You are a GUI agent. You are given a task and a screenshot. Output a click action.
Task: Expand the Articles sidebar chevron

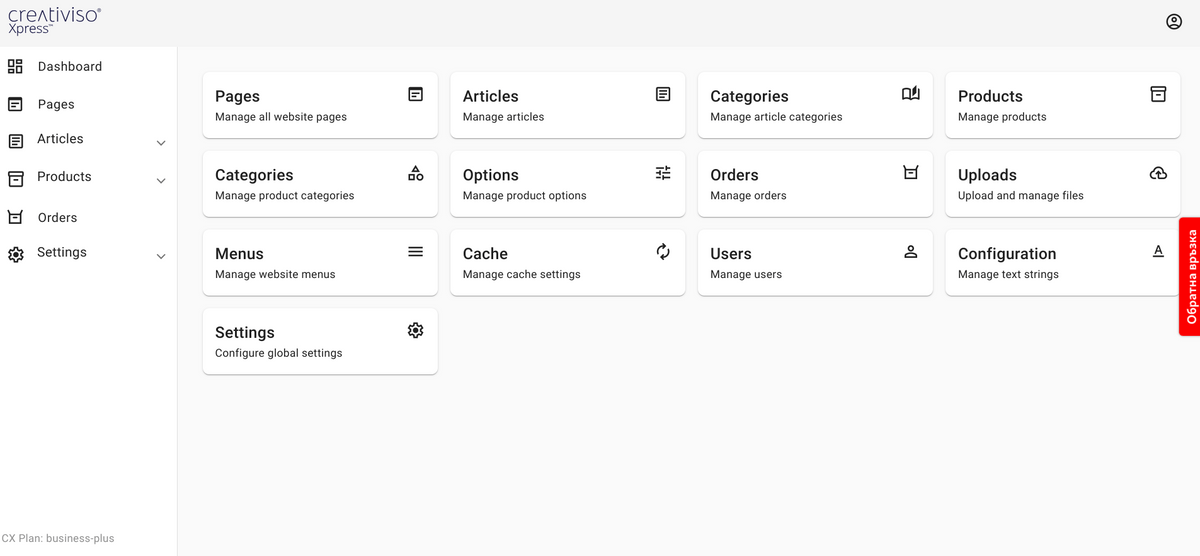click(x=161, y=143)
